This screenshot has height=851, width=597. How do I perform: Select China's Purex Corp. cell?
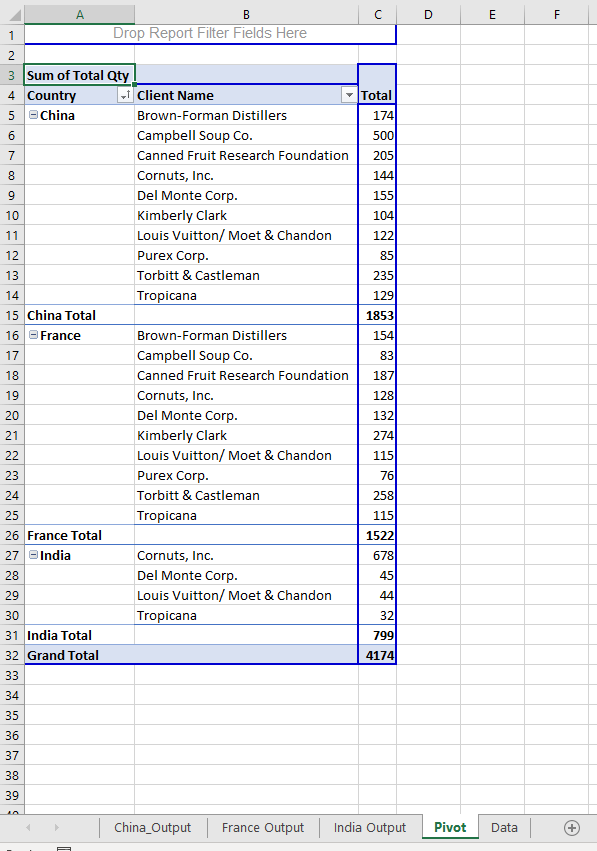click(x=246, y=255)
